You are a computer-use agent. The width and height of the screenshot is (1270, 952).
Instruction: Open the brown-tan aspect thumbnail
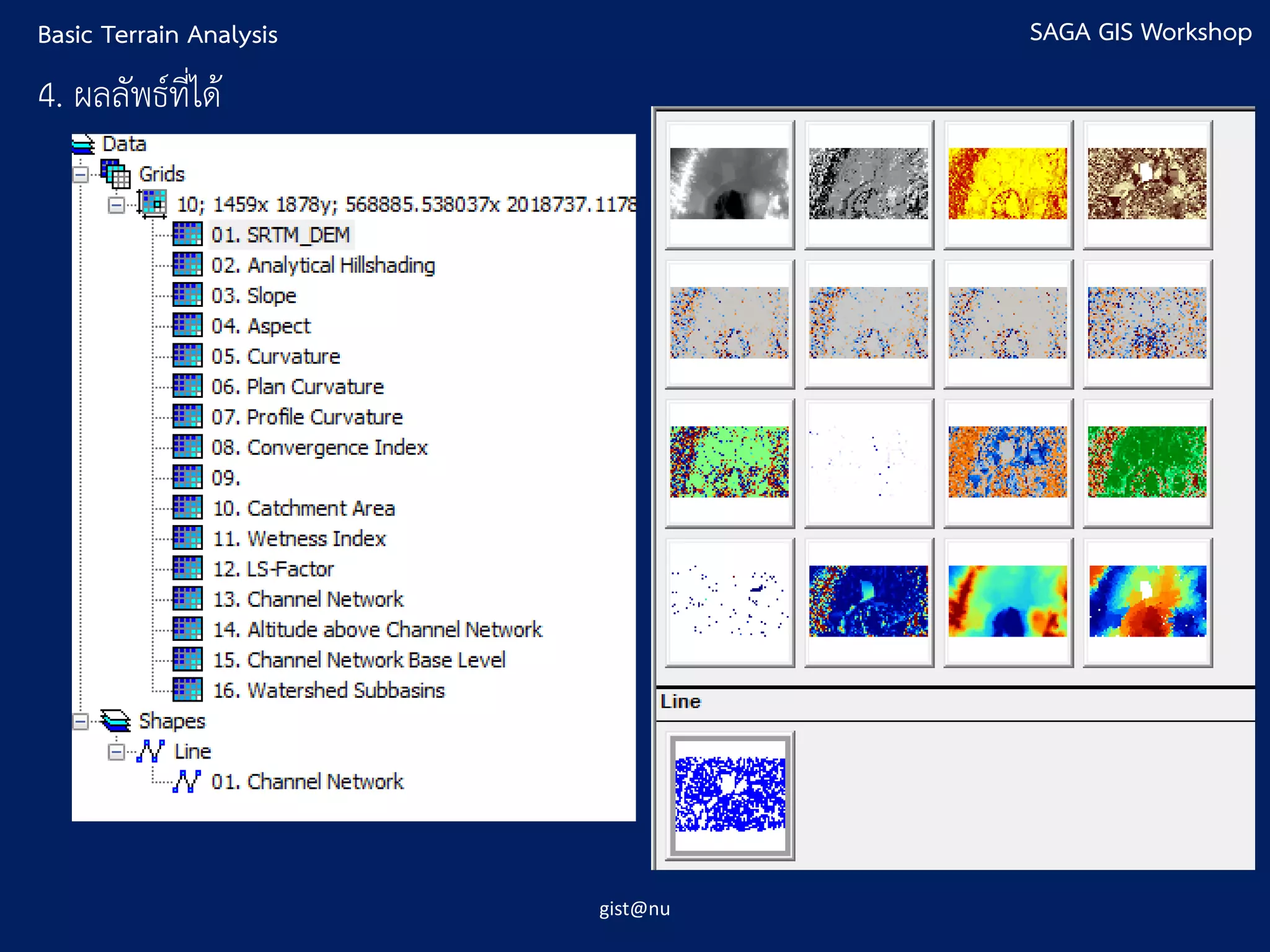(x=1147, y=185)
